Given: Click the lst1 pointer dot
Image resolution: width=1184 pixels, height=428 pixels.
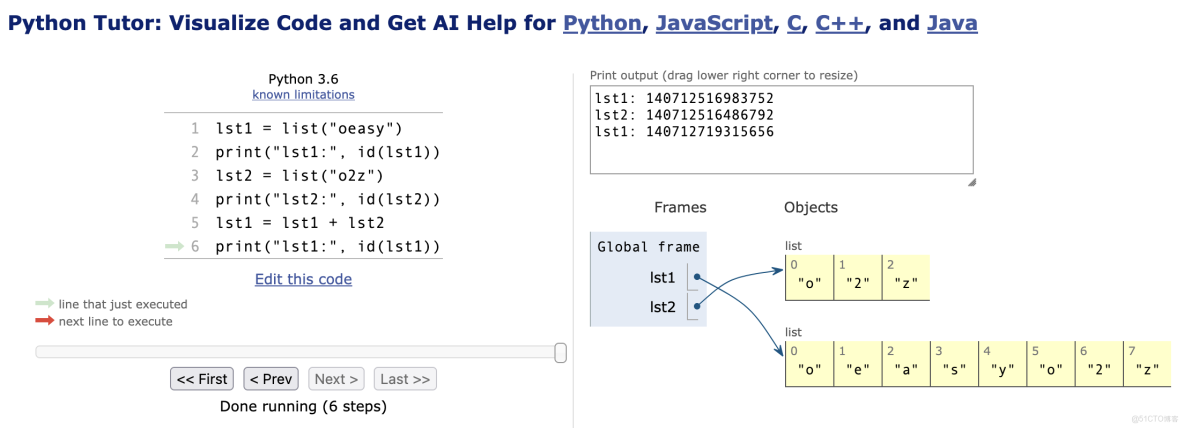Looking at the screenshot, I should coord(696,277).
